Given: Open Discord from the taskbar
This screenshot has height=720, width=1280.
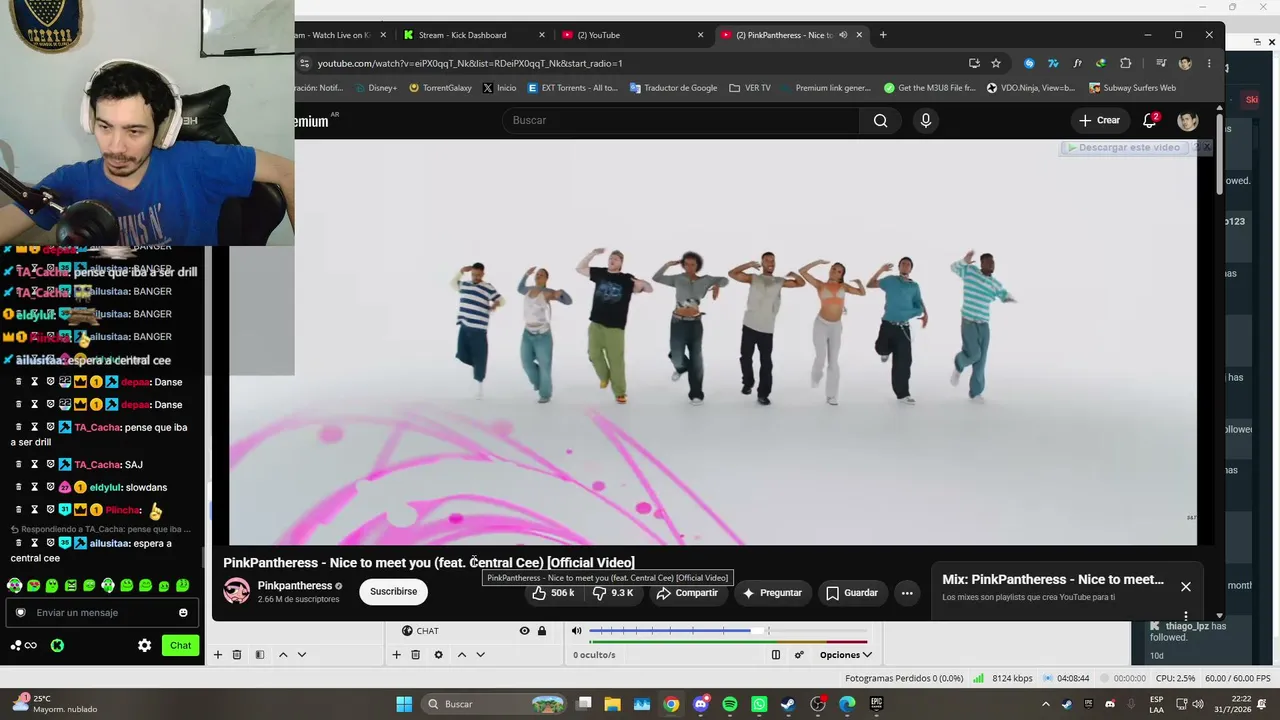Looking at the screenshot, I should tap(700, 704).
